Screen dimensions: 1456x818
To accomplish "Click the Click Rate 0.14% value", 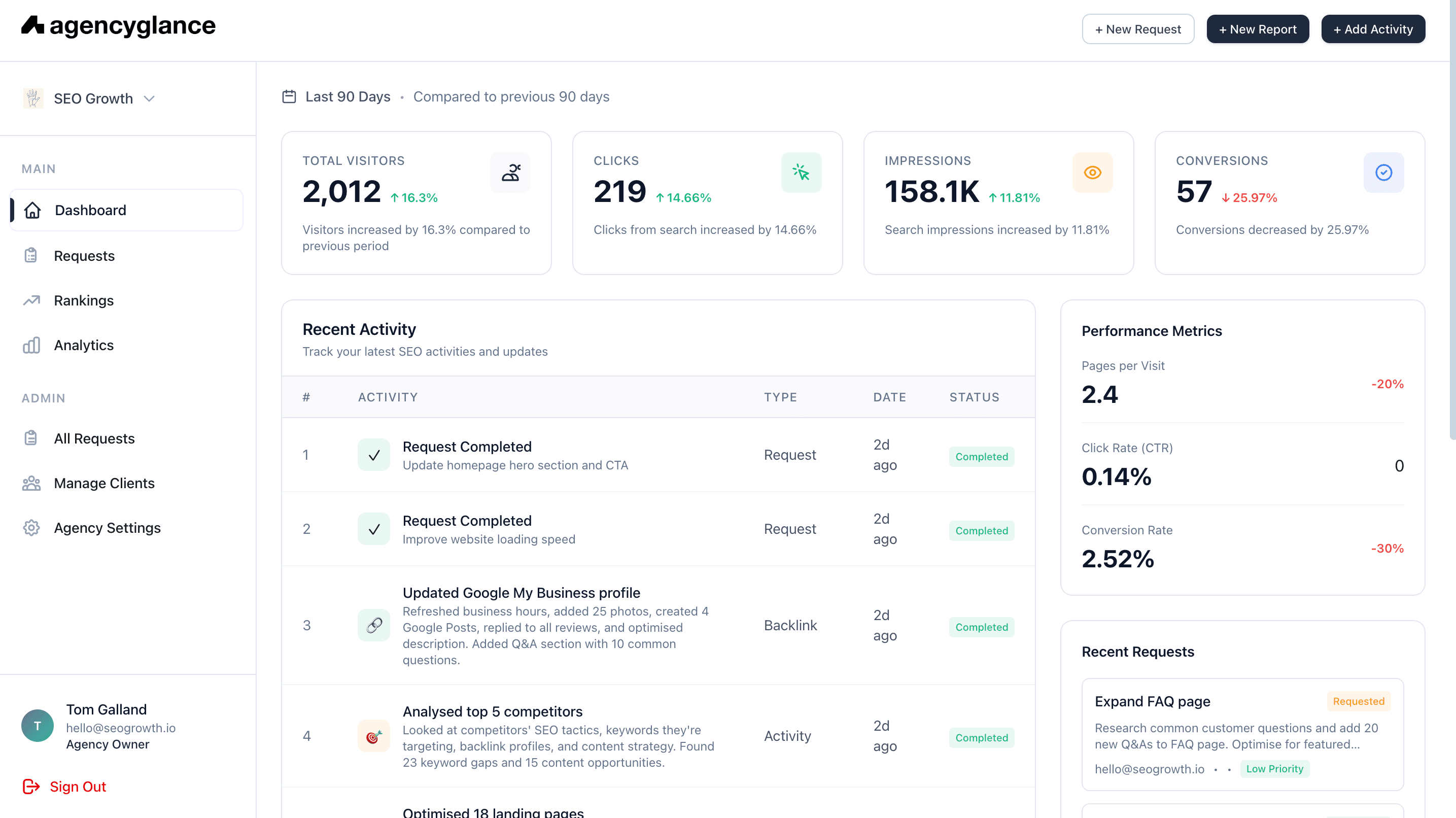I will click(x=1116, y=476).
